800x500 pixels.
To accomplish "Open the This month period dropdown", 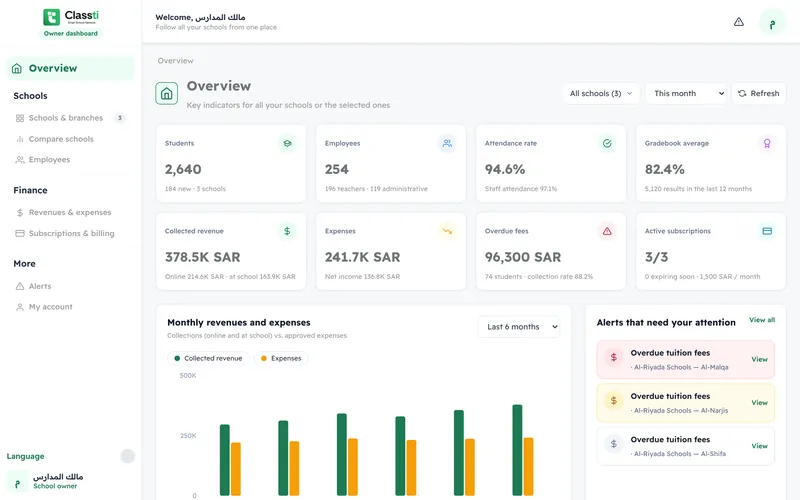I will 686,93.
